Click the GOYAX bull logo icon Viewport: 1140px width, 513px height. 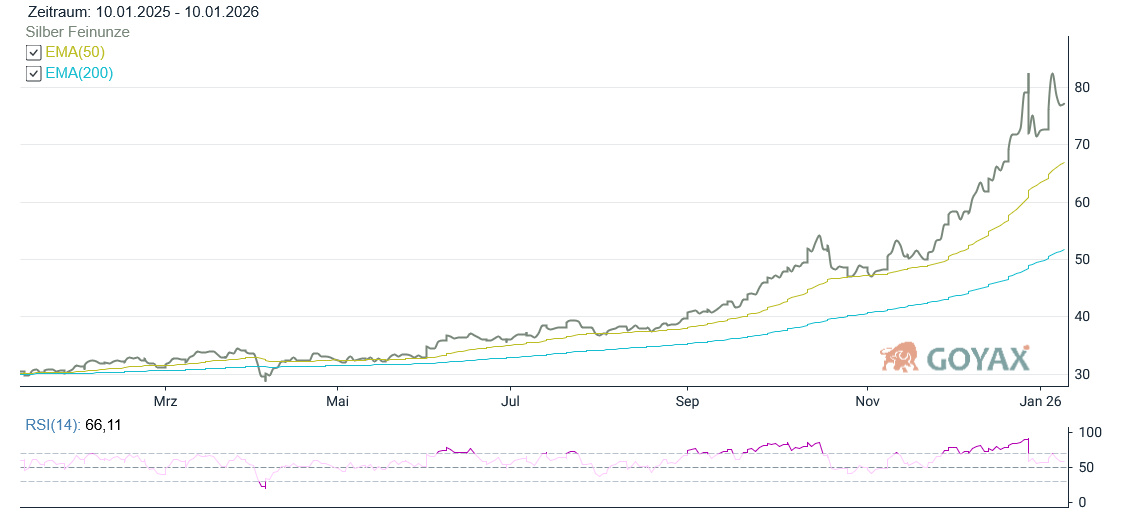coord(899,357)
